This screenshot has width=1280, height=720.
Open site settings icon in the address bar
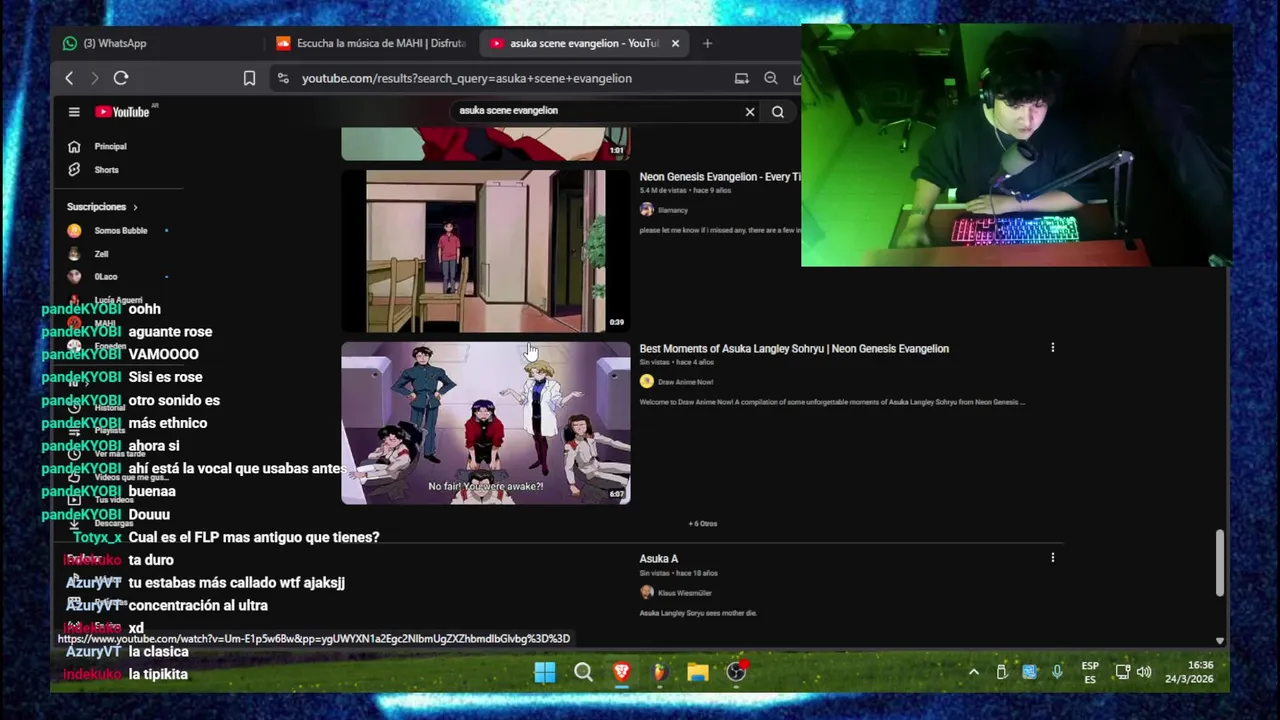(x=284, y=78)
